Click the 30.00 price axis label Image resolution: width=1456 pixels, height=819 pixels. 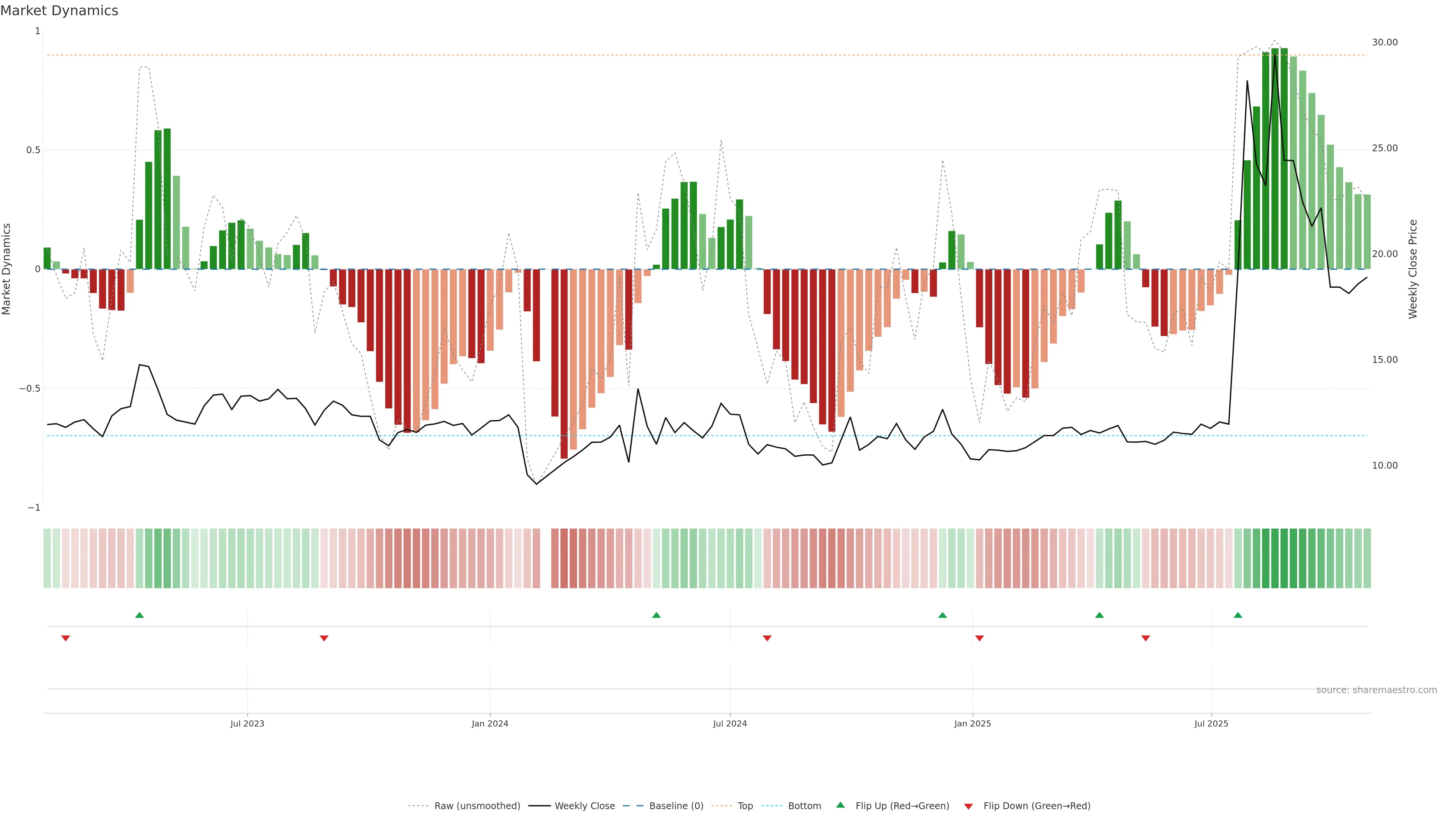(1384, 42)
